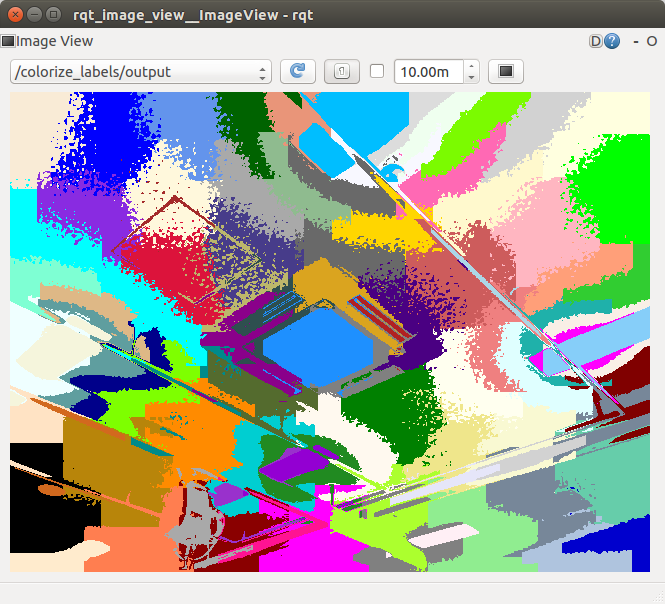Viewport: 665px width, 604px height.
Task: Open the plugin help question-mark icon
Action: (612, 41)
